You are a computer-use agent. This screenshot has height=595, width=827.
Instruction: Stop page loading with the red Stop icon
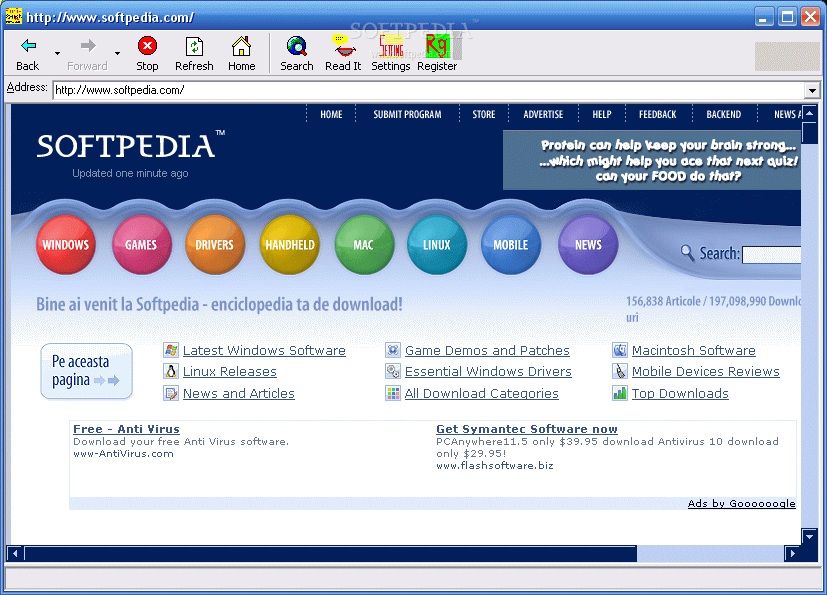147,53
